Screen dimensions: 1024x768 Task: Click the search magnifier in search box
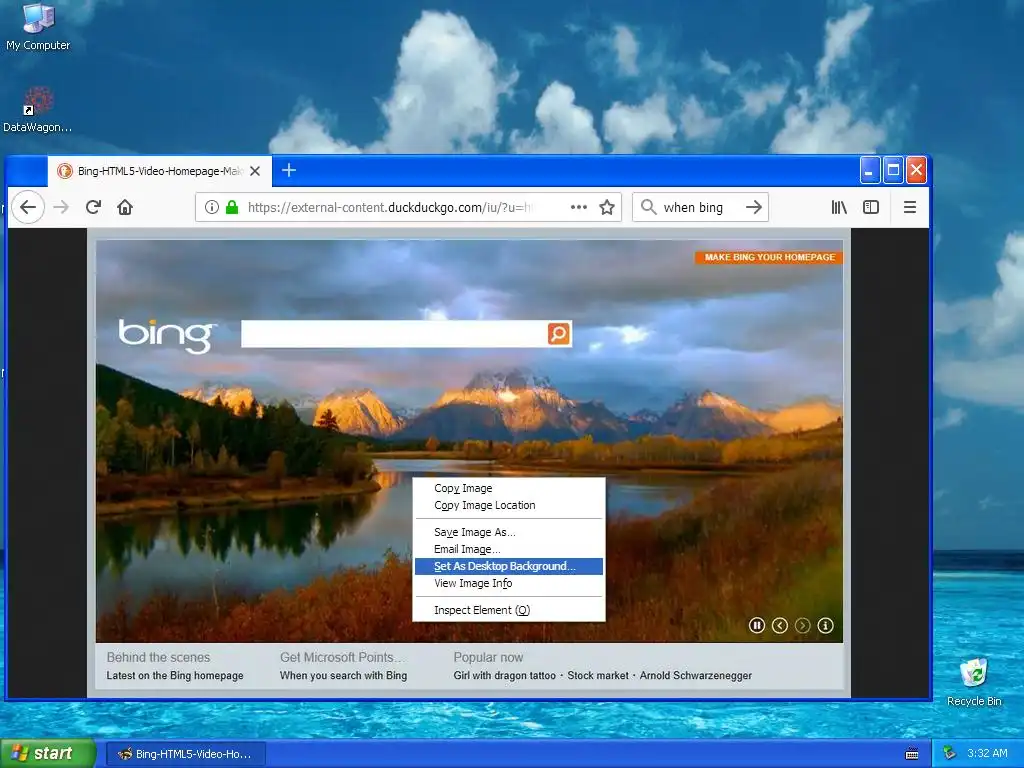(x=648, y=207)
